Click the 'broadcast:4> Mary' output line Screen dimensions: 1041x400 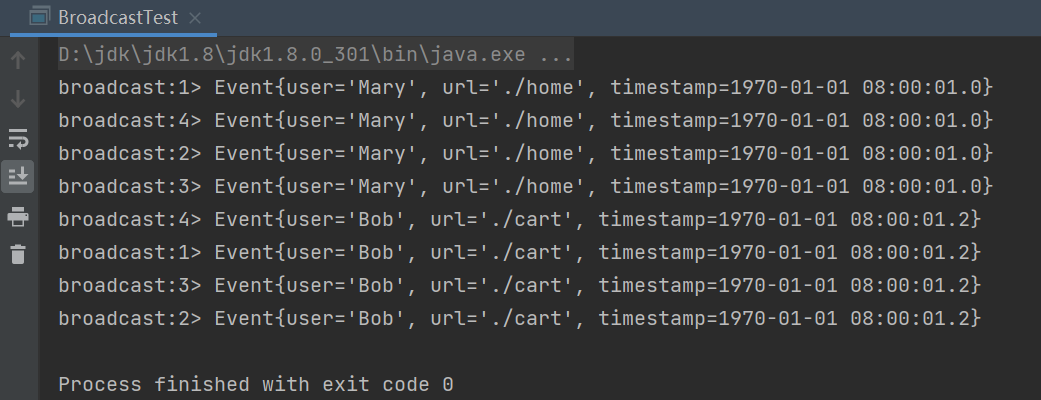click(525, 121)
